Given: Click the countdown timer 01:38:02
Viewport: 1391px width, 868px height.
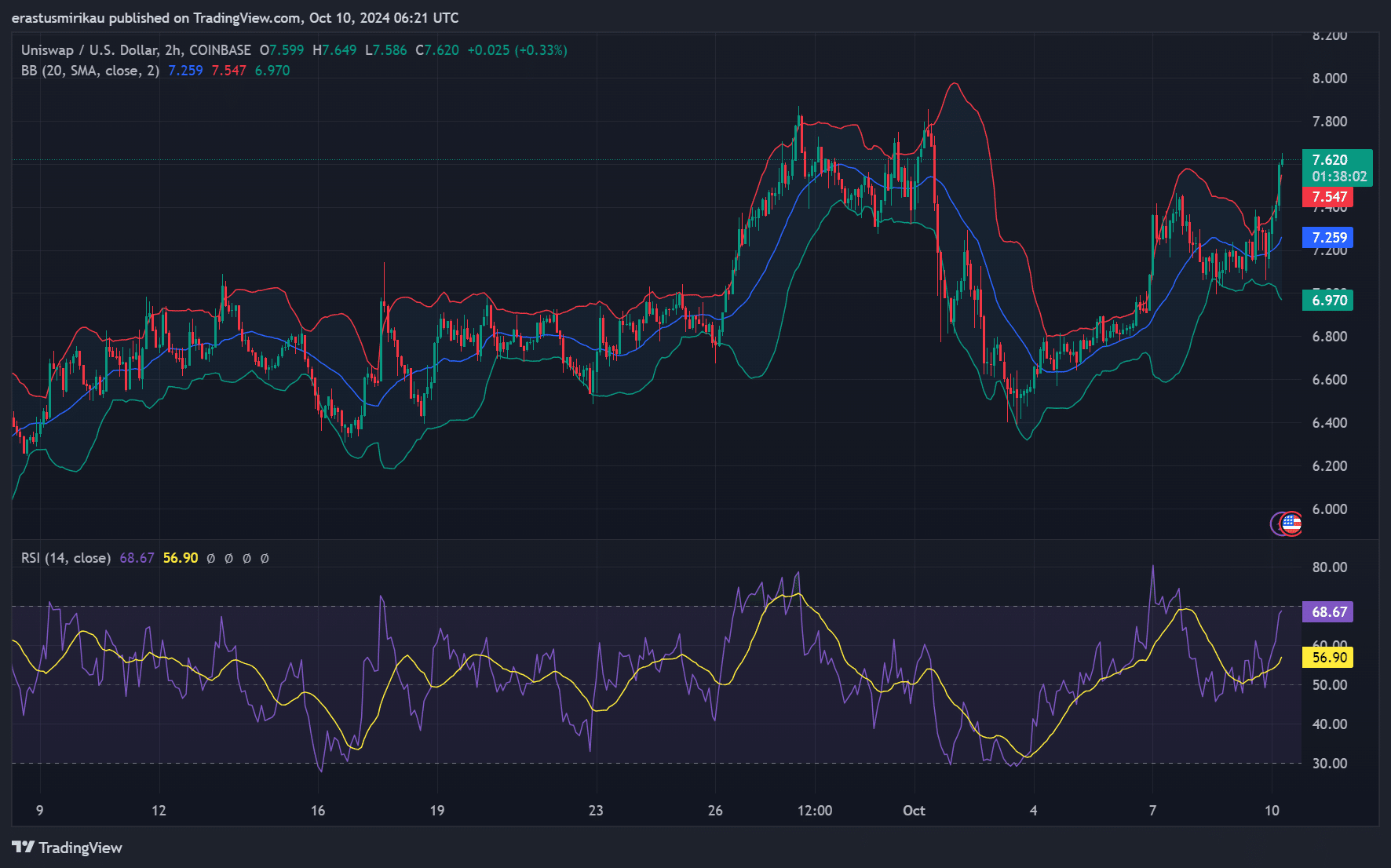Looking at the screenshot, I should [x=1339, y=177].
